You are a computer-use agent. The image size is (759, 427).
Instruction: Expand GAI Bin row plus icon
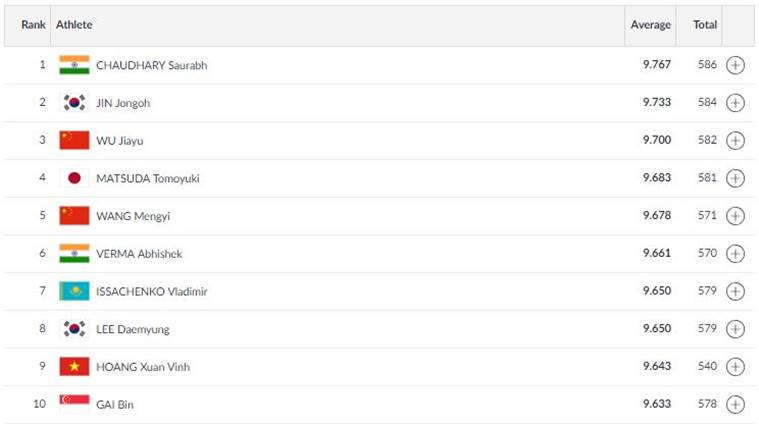tap(735, 404)
